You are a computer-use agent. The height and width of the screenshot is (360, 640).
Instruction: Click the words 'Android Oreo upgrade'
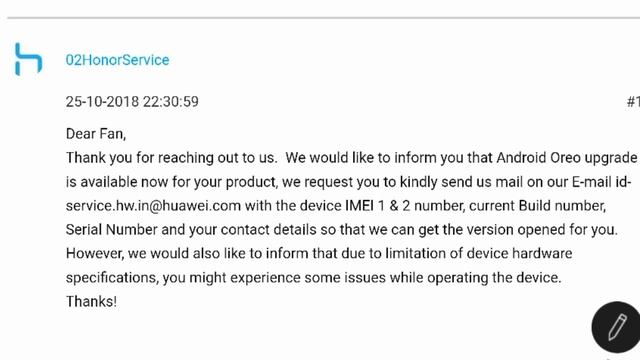pos(567,158)
